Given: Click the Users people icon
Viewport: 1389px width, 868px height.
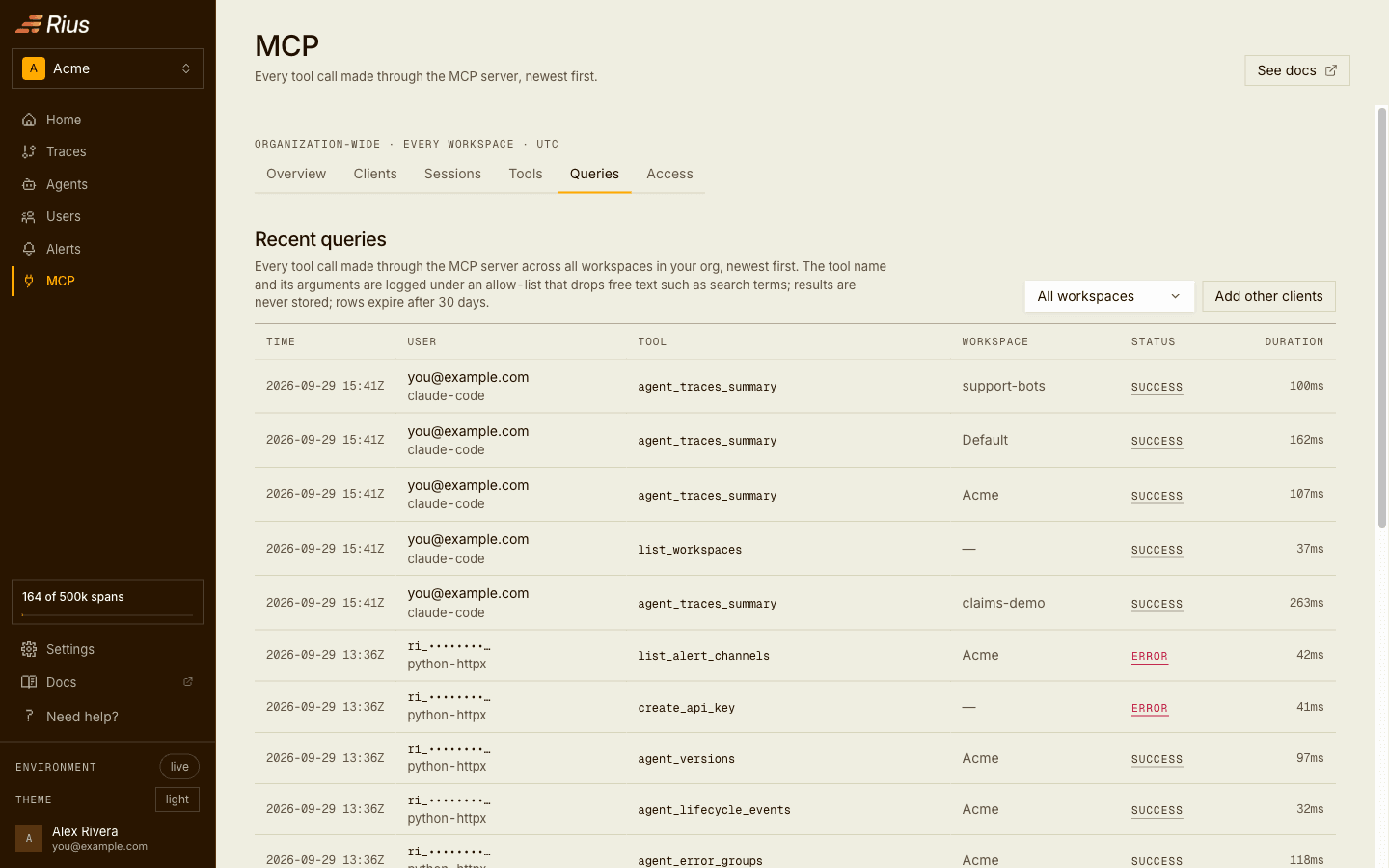Looking at the screenshot, I should pyautogui.click(x=29, y=216).
